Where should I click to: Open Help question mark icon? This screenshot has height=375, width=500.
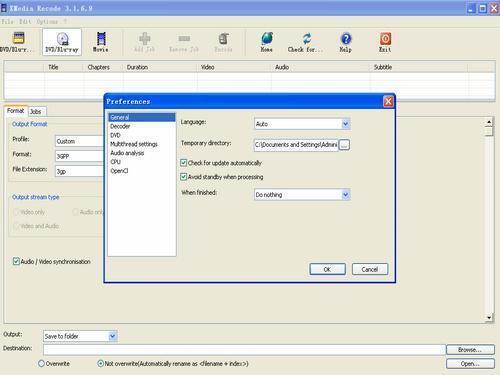[346, 42]
